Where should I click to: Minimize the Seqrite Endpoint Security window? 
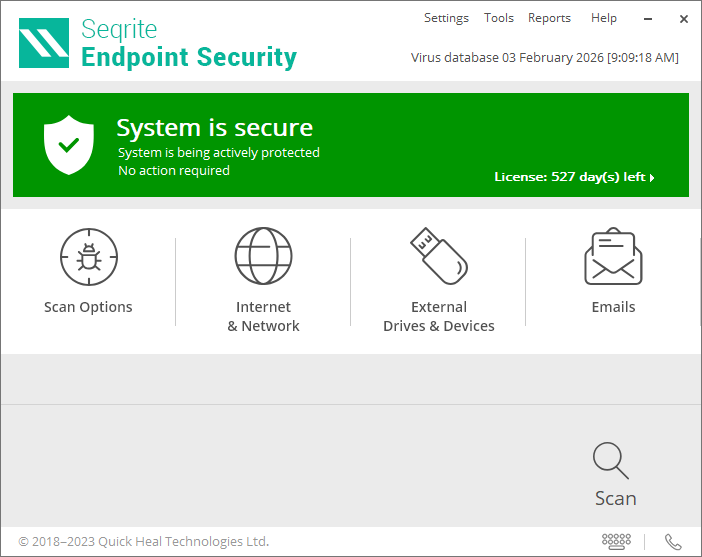pyautogui.click(x=649, y=19)
